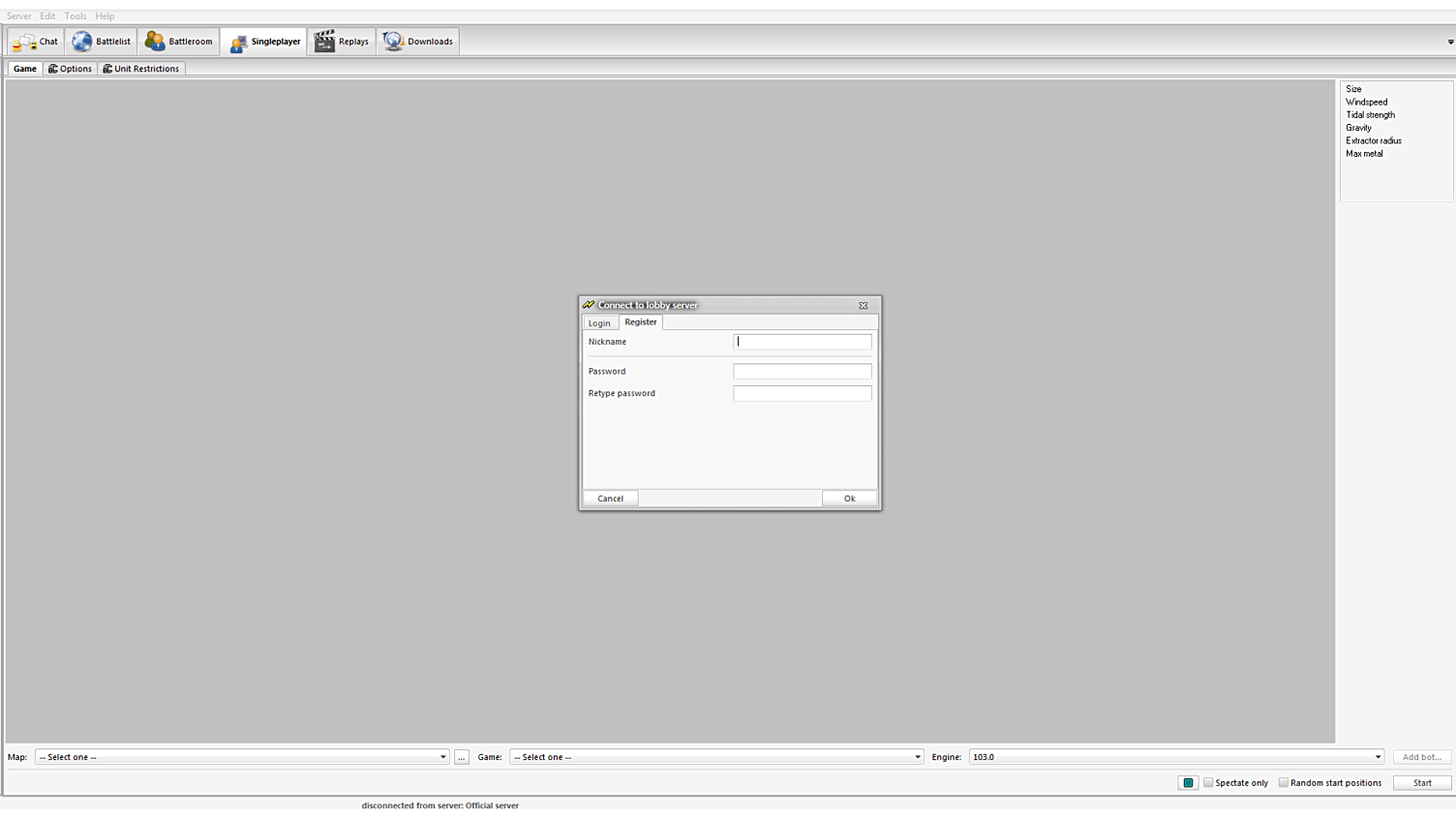Click the map browse ellipsis button

(462, 757)
